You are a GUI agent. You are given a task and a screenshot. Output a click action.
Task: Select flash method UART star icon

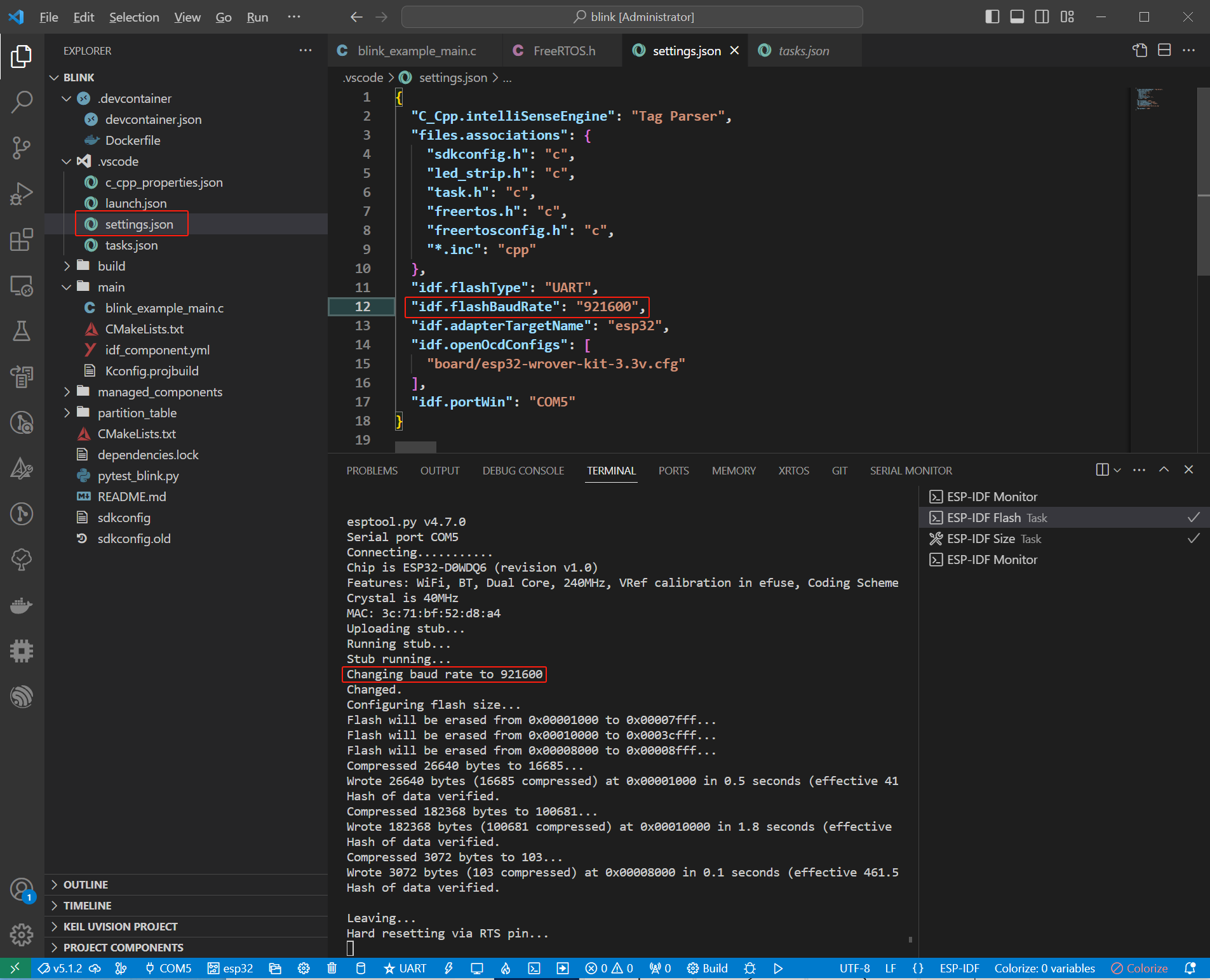(x=405, y=968)
